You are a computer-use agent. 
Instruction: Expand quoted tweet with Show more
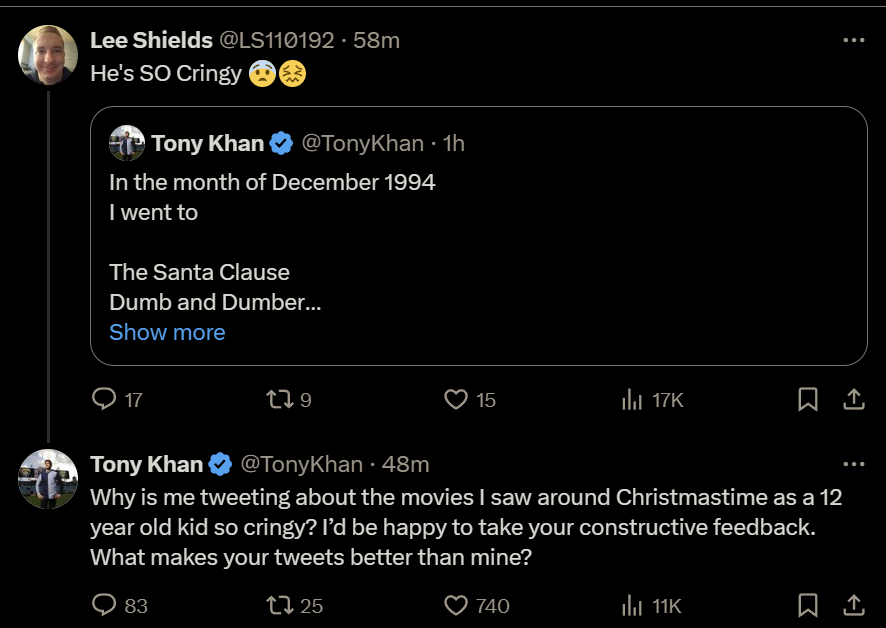coord(167,332)
